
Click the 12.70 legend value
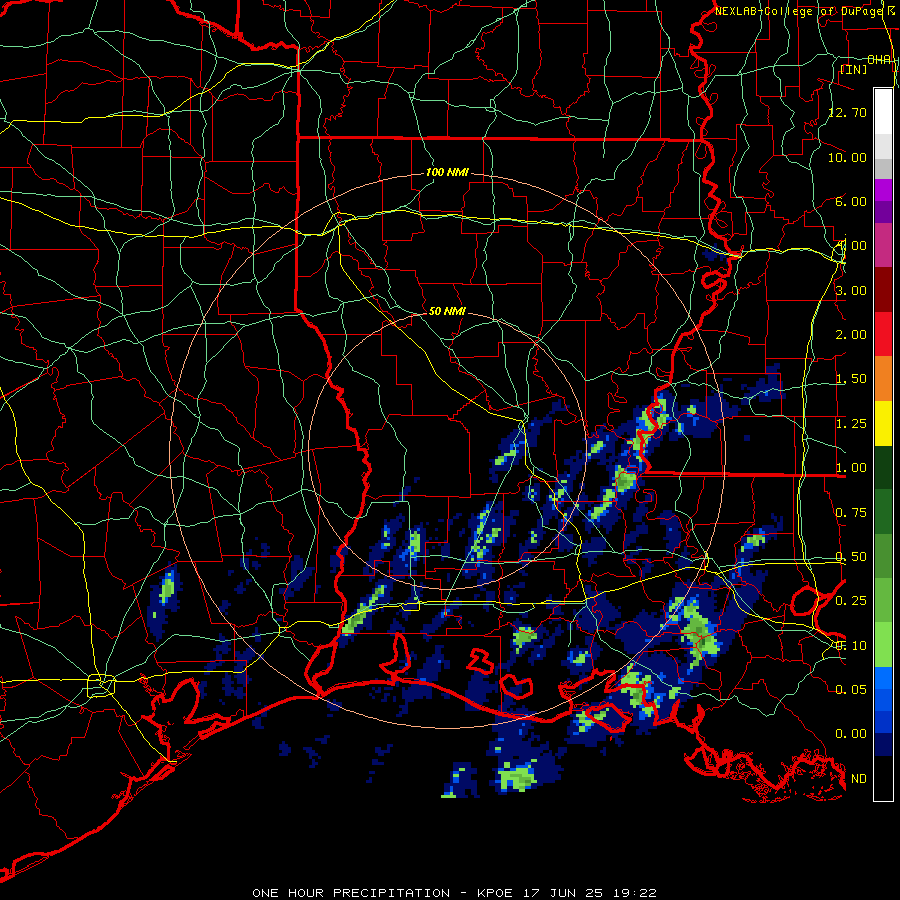pos(847,112)
